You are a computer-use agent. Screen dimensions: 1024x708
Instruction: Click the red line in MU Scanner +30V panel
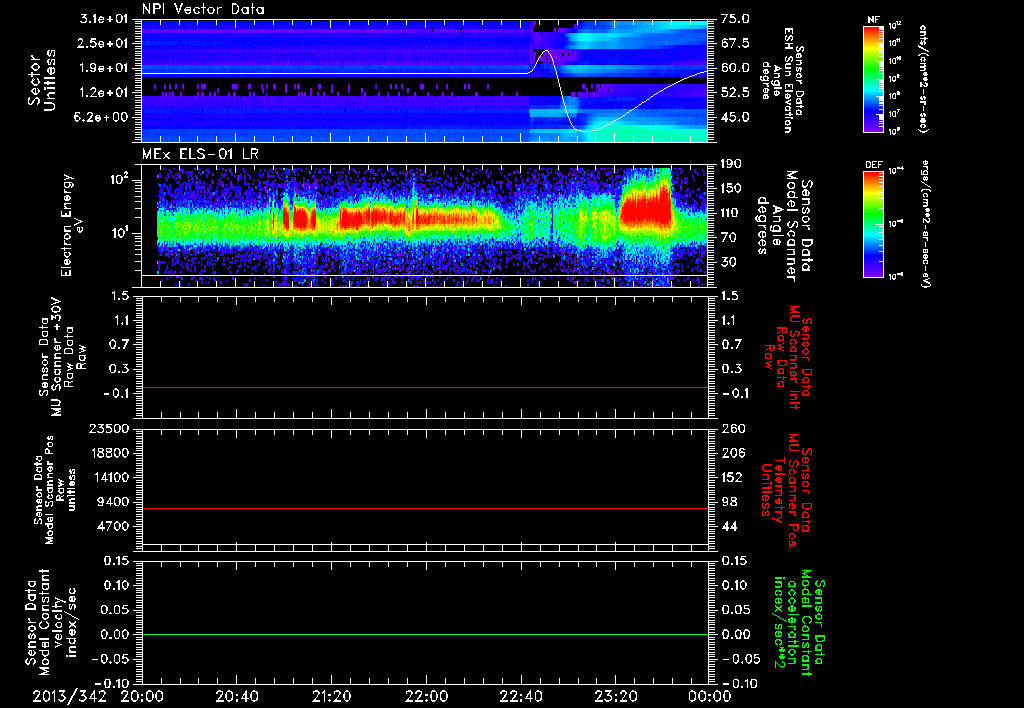pos(425,387)
